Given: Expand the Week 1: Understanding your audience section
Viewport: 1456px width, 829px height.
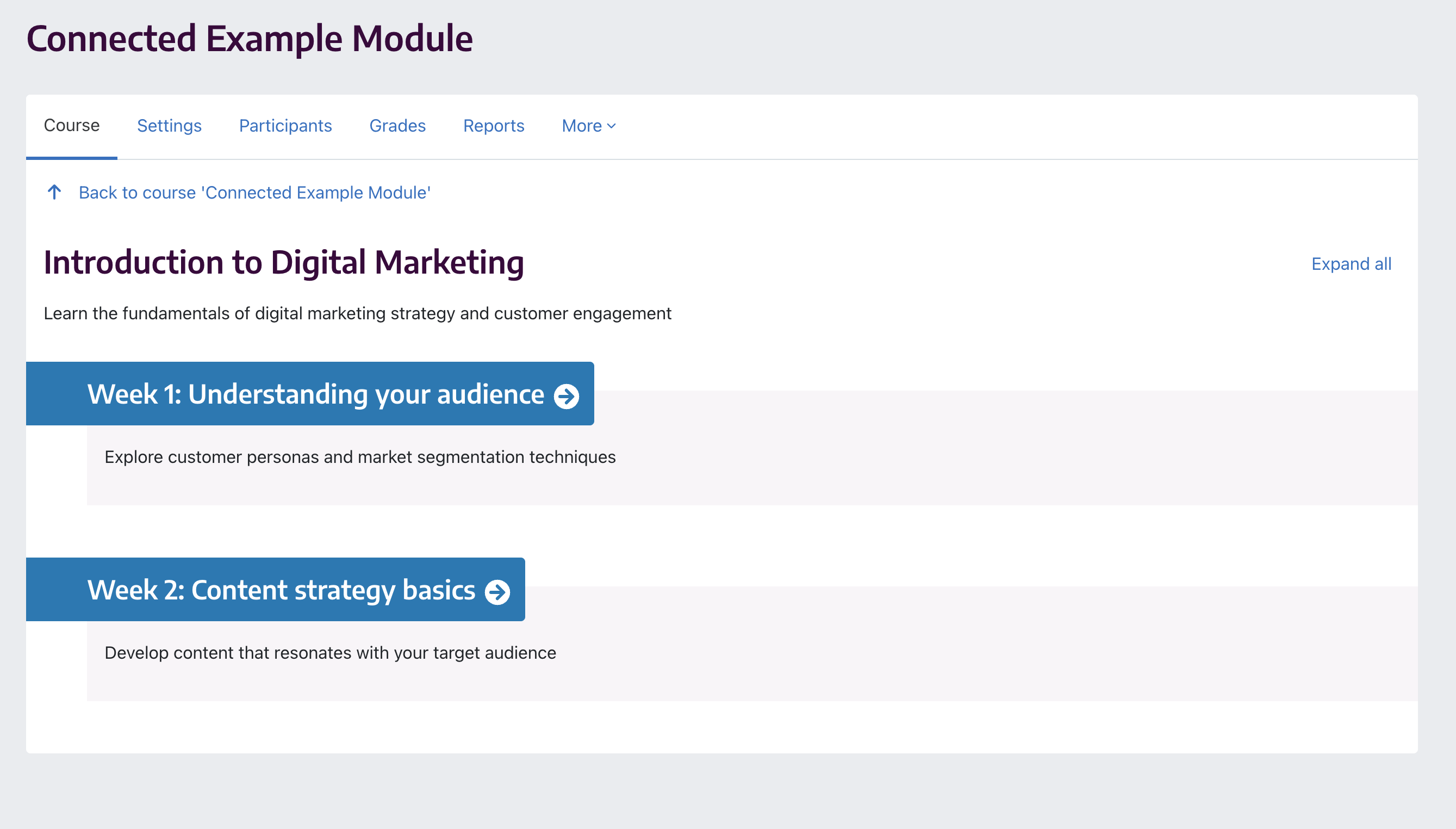Looking at the screenshot, I should pos(315,393).
